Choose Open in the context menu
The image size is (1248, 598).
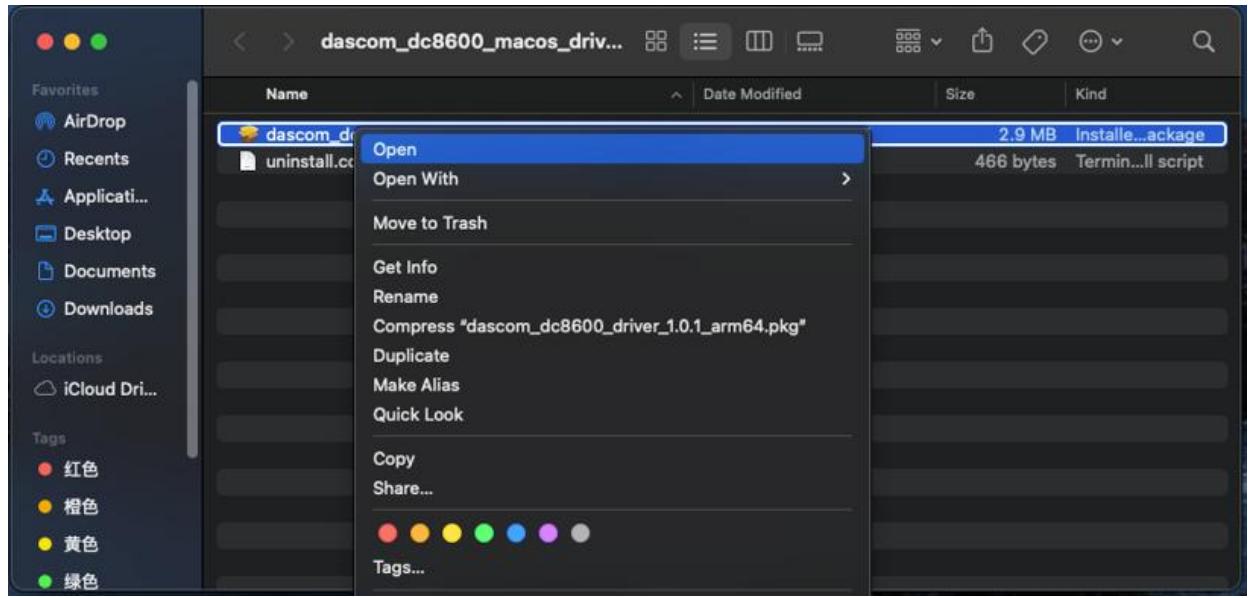(610, 149)
